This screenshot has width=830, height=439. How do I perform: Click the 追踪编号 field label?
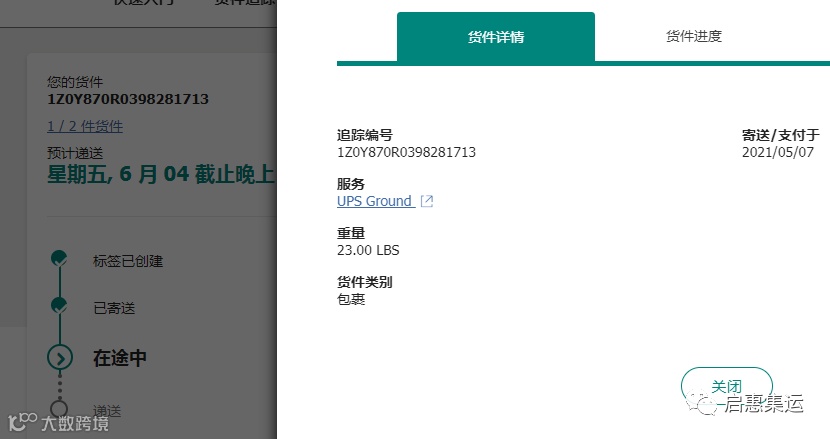click(365, 135)
